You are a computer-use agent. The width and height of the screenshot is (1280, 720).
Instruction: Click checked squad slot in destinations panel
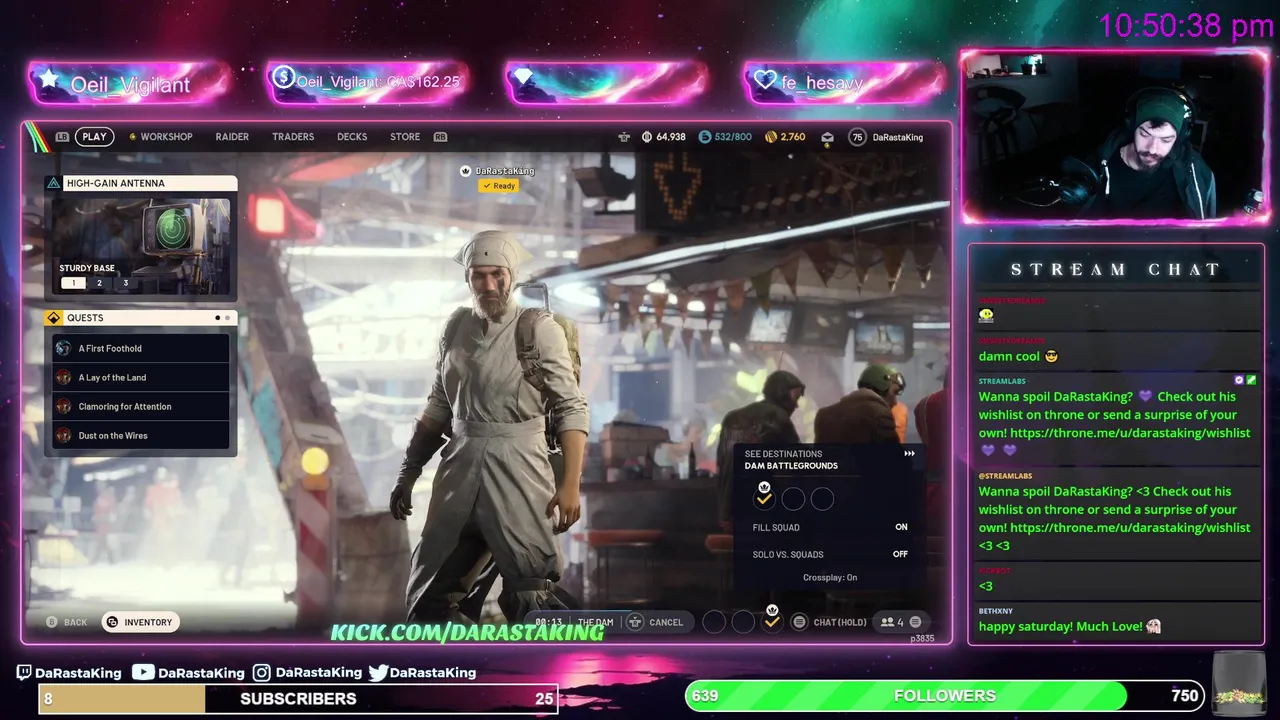click(x=764, y=498)
